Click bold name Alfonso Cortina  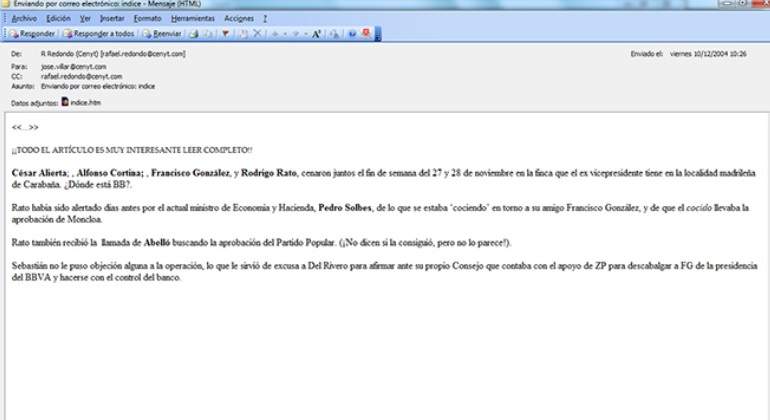point(110,173)
